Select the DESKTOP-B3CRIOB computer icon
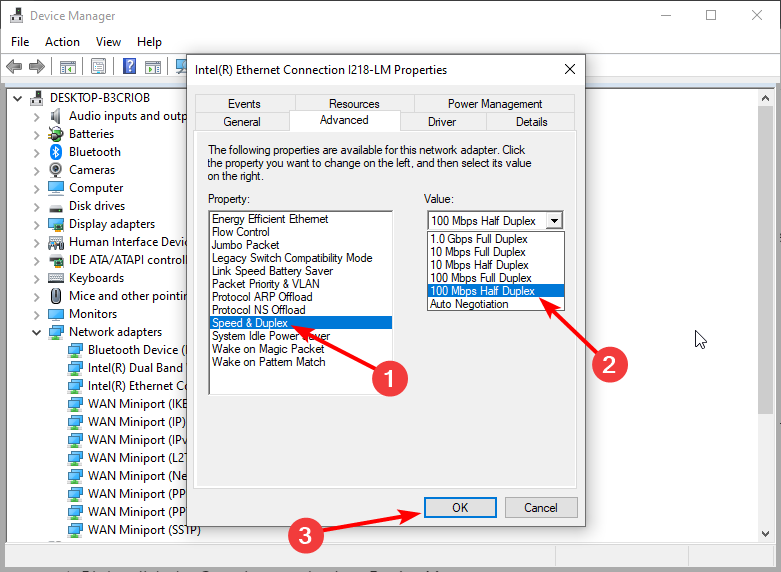Image resolution: width=781 pixels, height=572 pixels. click(x=36, y=98)
